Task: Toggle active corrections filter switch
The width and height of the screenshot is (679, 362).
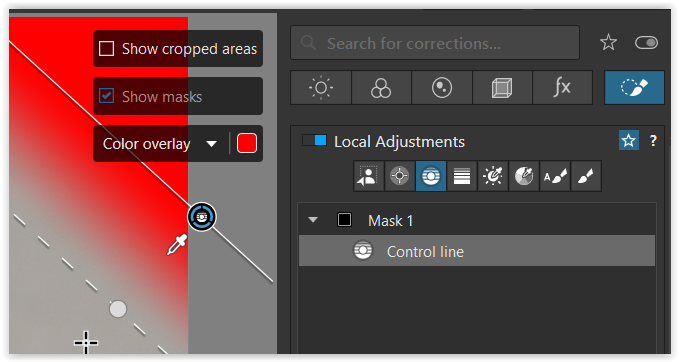Action: pos(646,42)
